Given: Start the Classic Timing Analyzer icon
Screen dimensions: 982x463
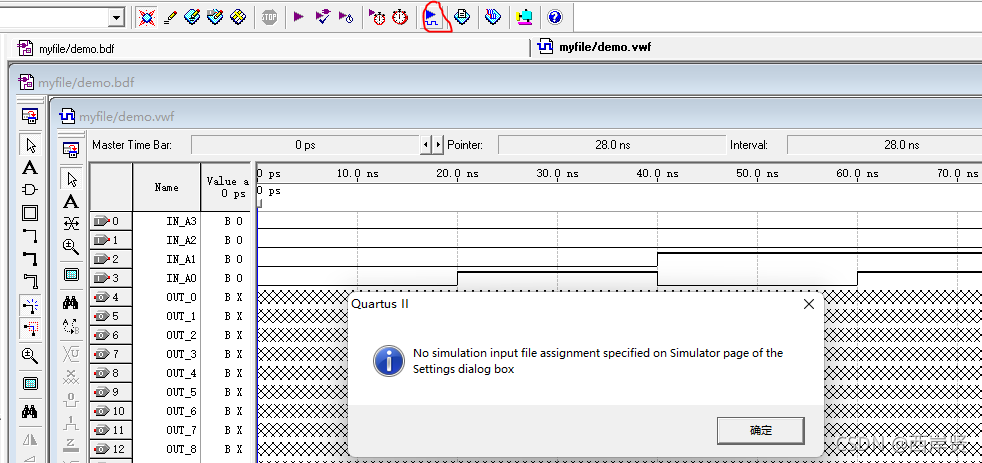Looking at the screenshot, I should coord(346,17).
